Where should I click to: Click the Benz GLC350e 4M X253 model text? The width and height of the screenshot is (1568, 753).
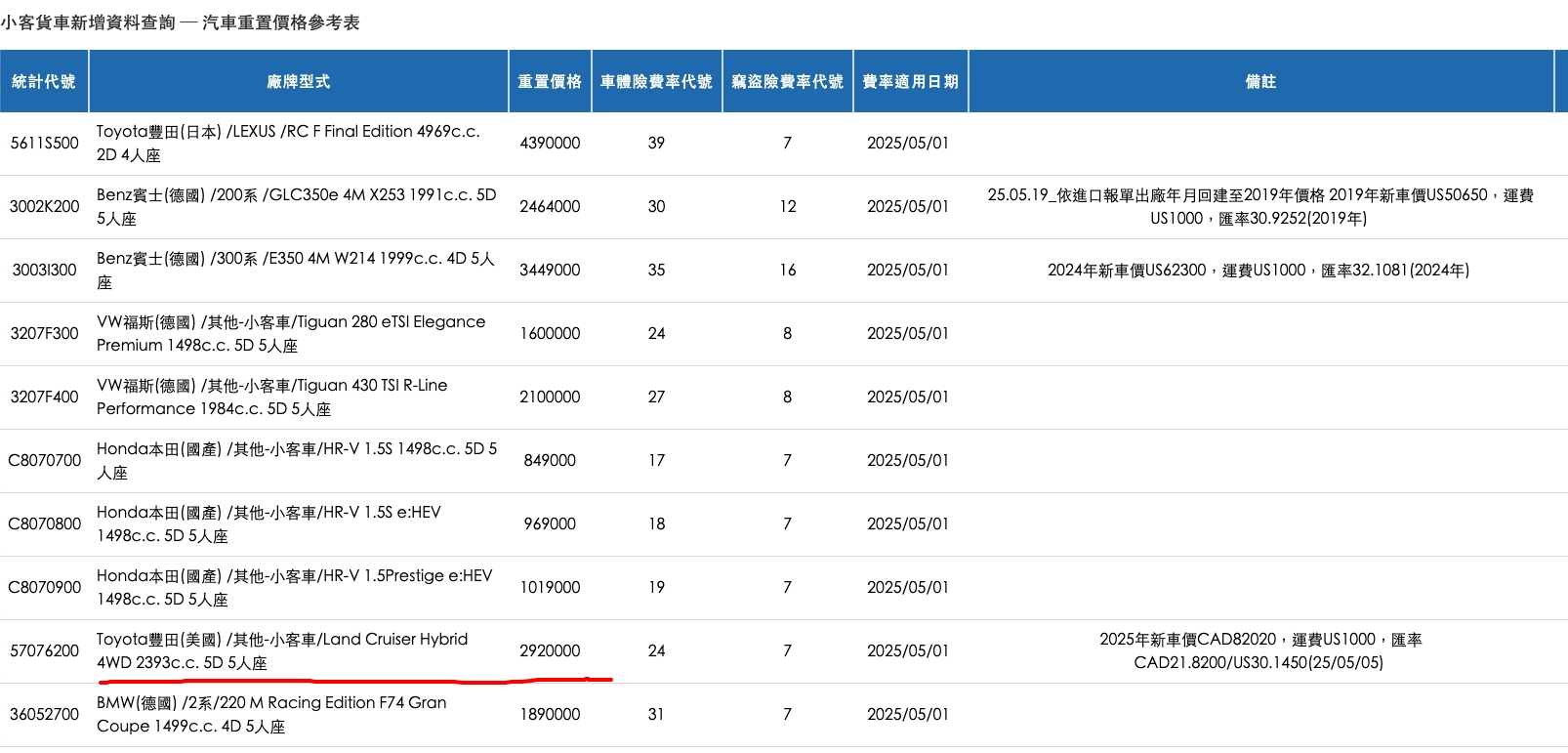click(x=296, y=206)
